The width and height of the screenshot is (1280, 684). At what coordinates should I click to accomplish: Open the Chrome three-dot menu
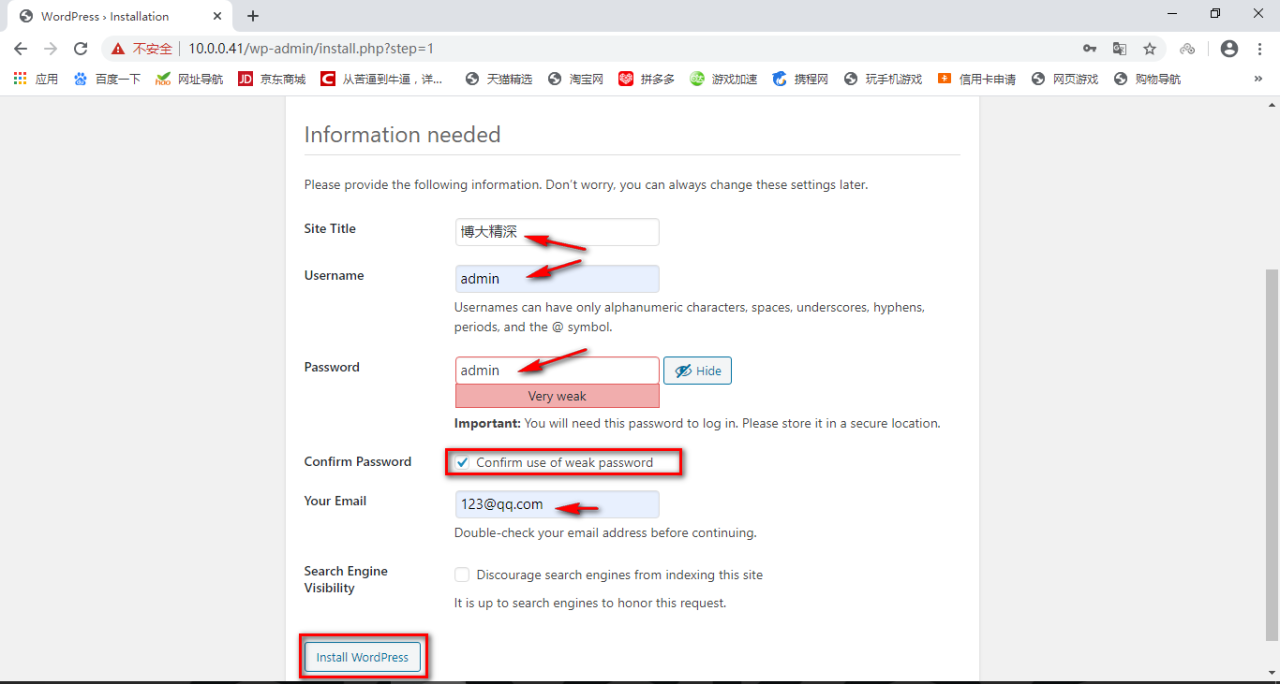coord(1259,48)
